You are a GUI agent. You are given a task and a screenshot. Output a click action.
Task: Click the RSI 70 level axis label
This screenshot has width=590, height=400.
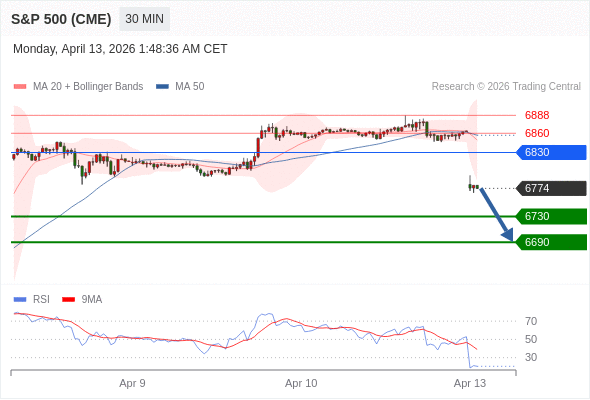[x=531, y=321]
